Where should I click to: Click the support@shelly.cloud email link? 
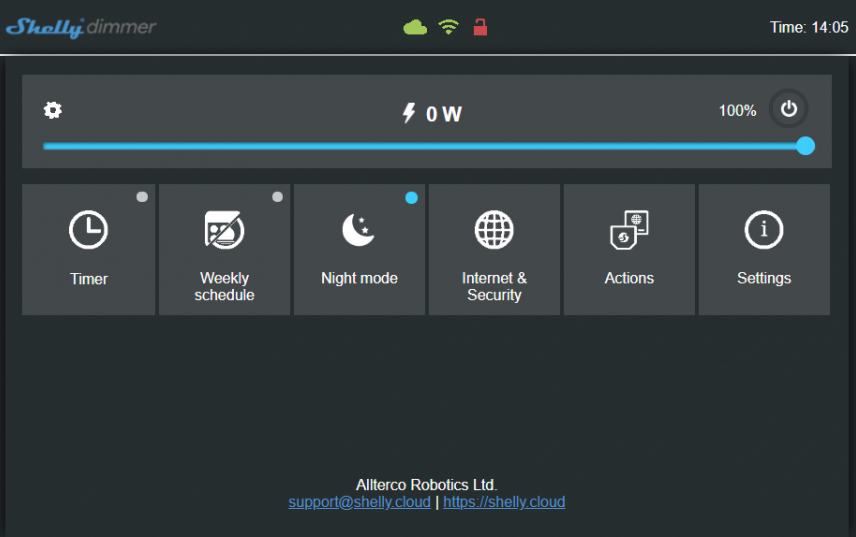pos(359,502)
